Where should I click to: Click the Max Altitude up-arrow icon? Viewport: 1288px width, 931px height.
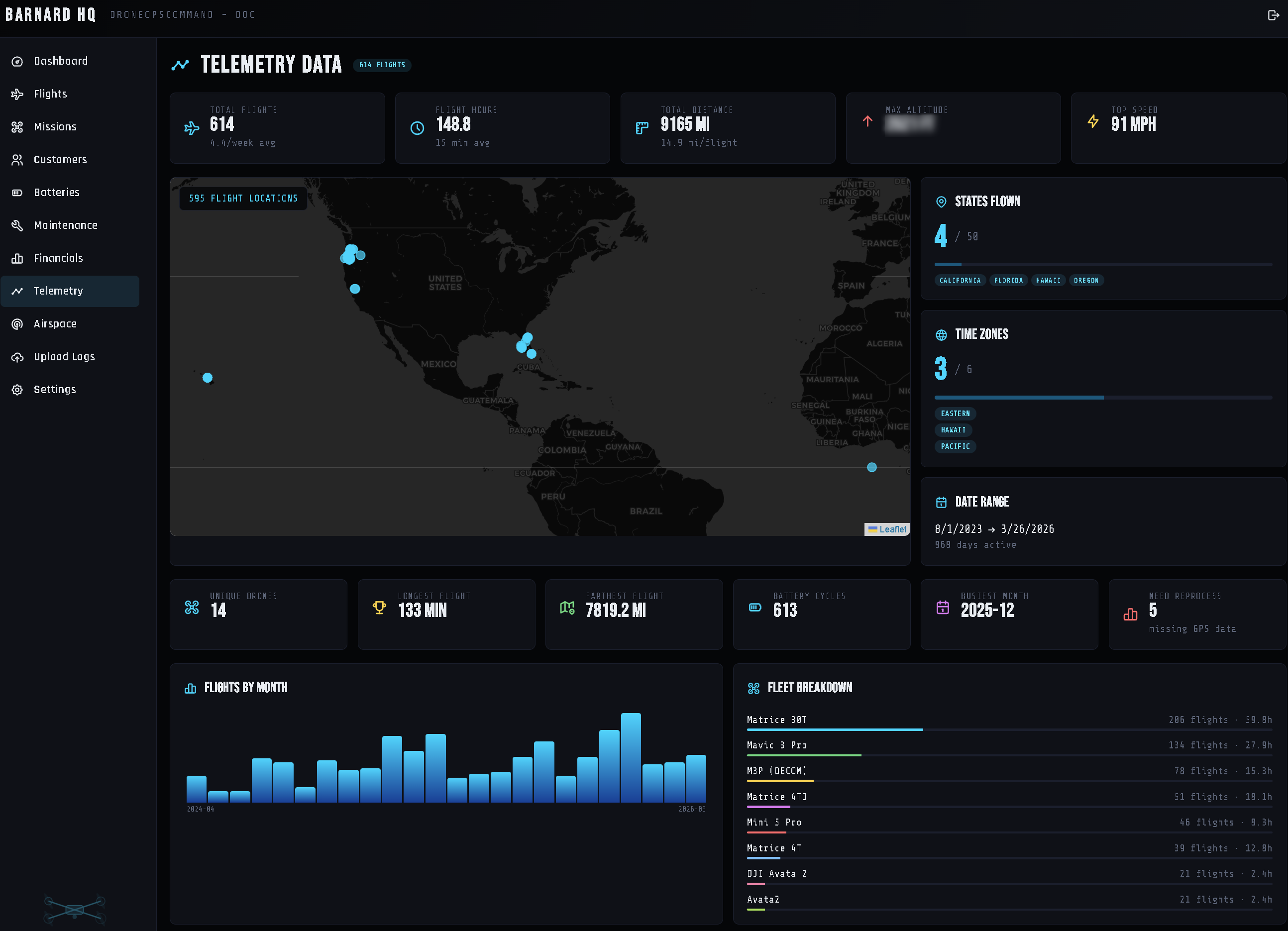pyautogui.click(x=867, y=121)
